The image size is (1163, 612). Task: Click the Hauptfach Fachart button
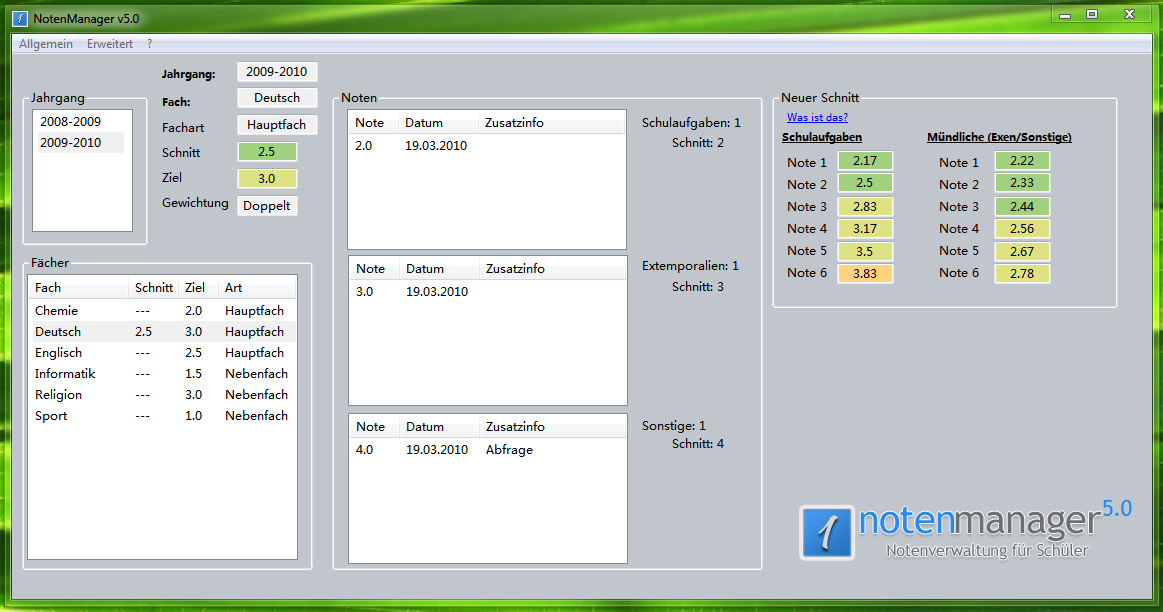[x=277, y=125]
